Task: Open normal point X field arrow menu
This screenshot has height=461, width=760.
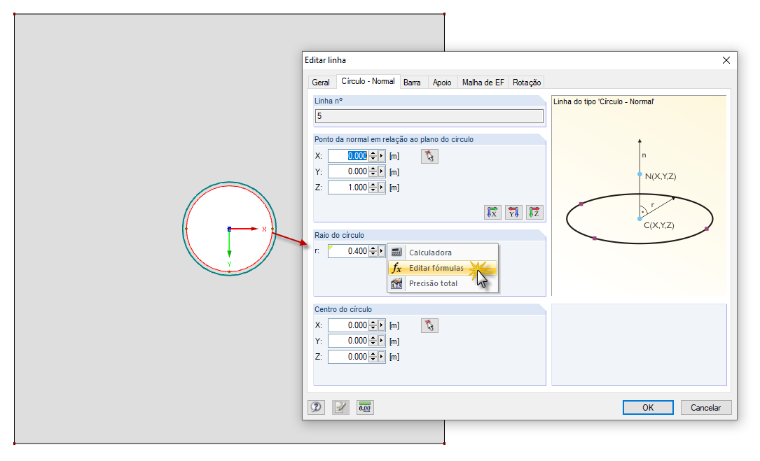Action: pos(381,156)
